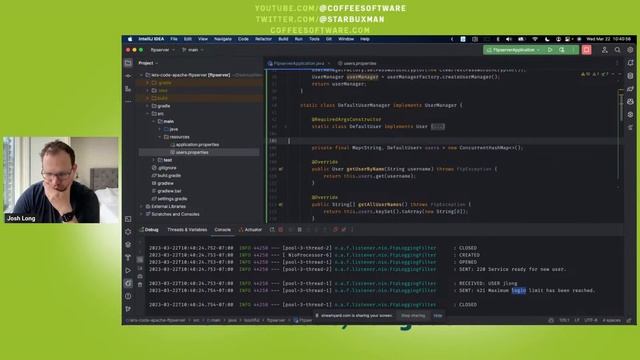The image size is (640, 360).
Task: Open the File menu
Action: (174, 39)
